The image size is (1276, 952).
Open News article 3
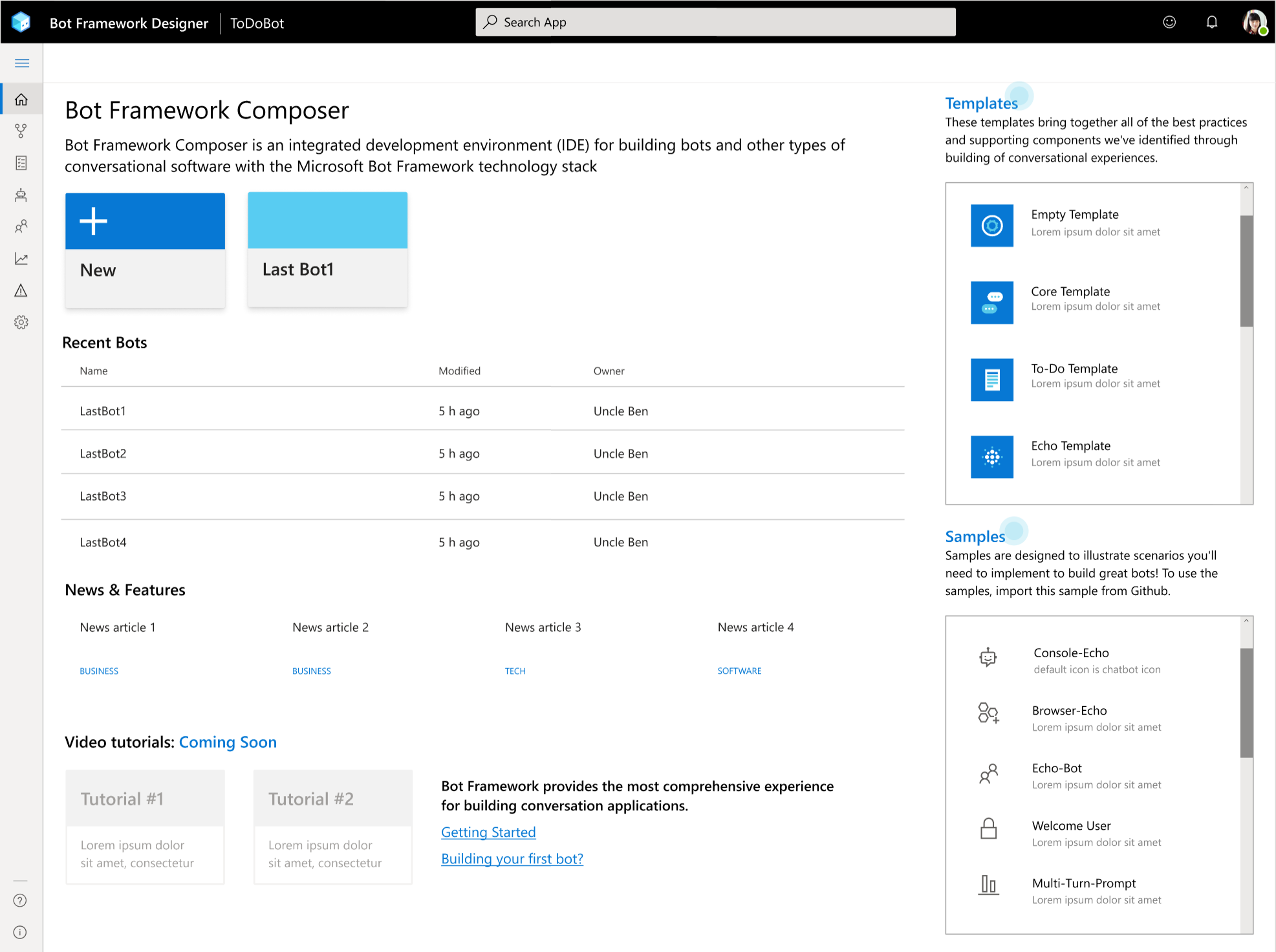pyautogui.click(x=543, y=627)
